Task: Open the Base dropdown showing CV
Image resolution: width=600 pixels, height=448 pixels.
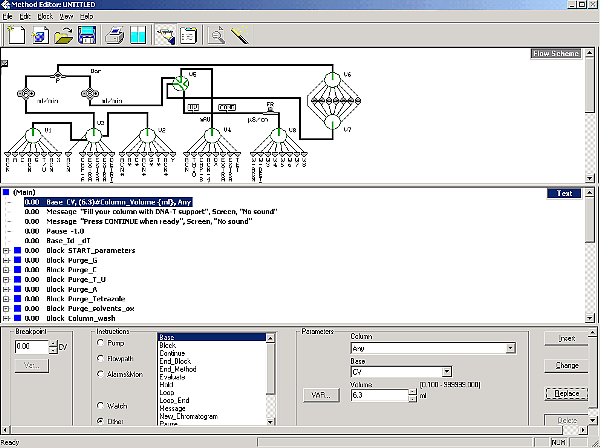Action: click(446, 371)
